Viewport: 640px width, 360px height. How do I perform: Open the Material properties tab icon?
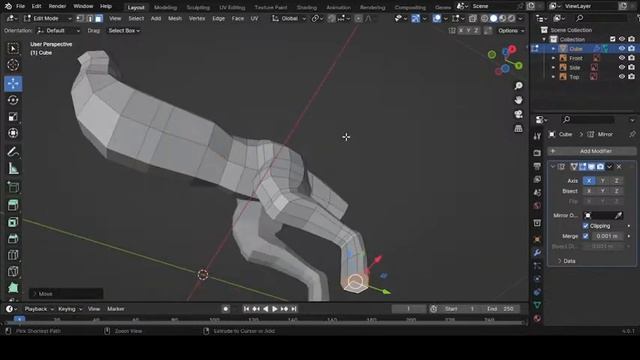[537, 318]
